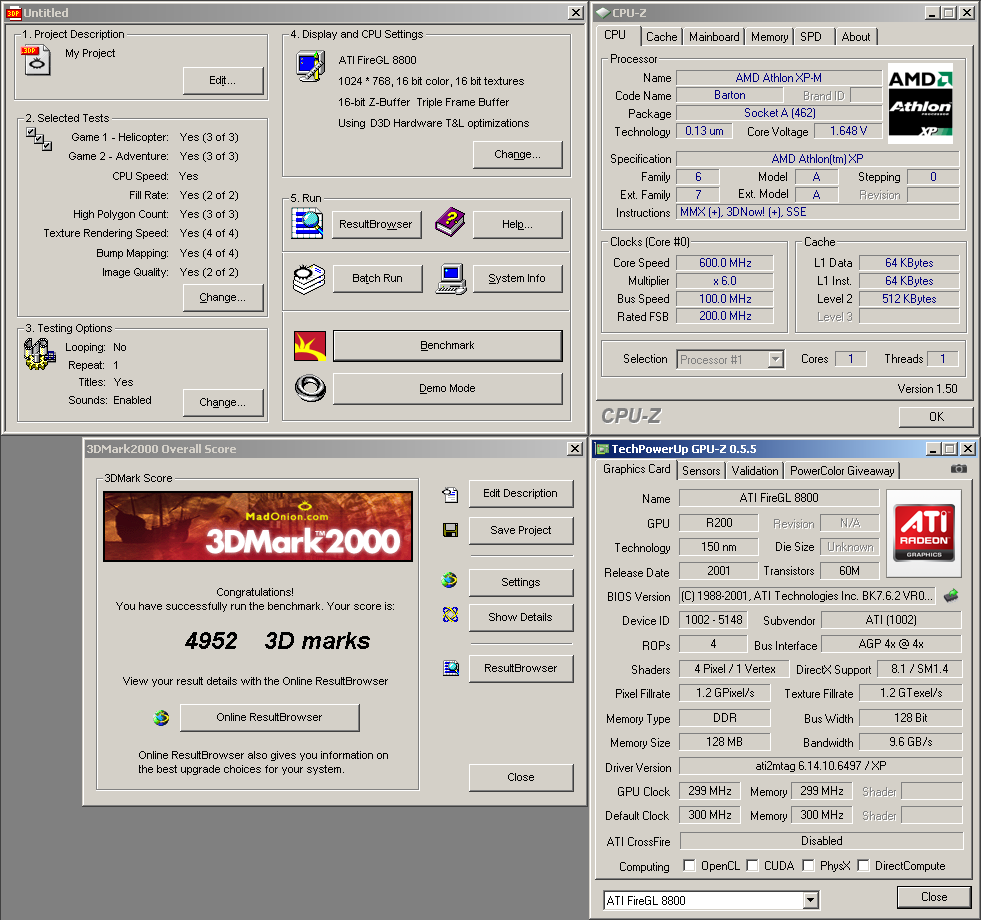Open the SPD tab in CPU-Z
981x920 pixels.
811,37
